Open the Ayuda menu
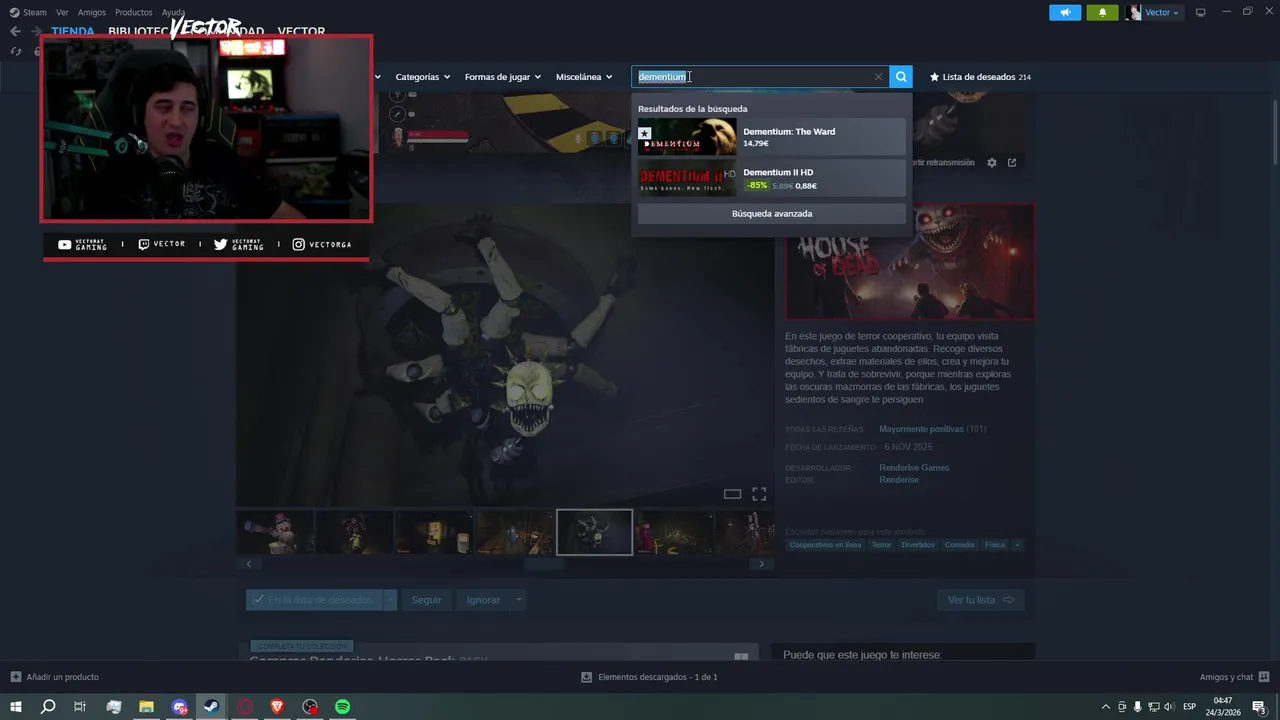Image resolution: width=1280 pixels, height=720 pixels. click(x=173, y=13)
